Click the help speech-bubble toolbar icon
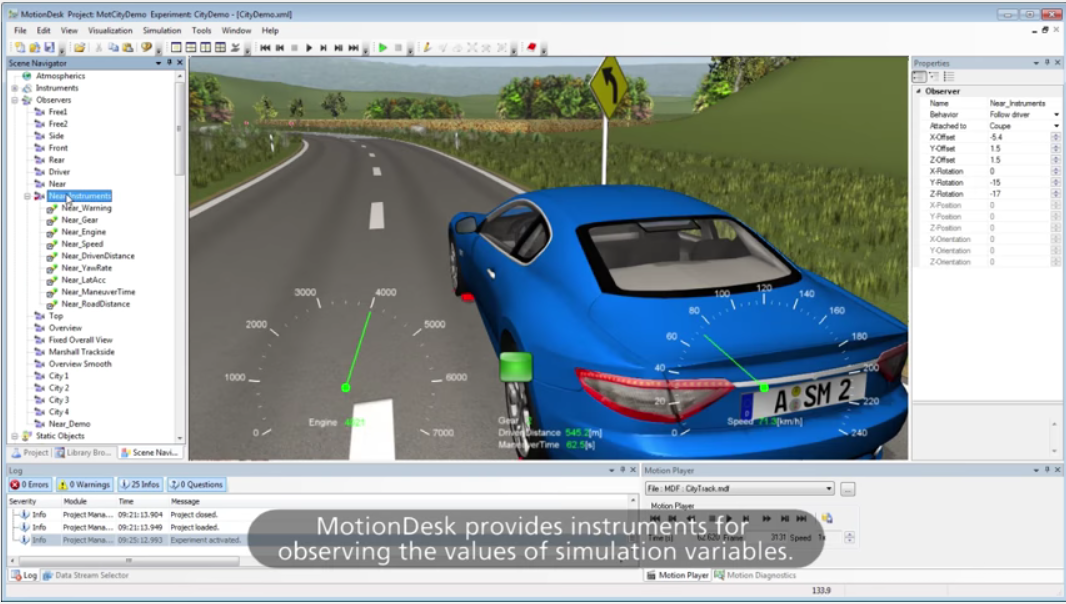Screen dimensions: 1066x604 tap(146, 48)
